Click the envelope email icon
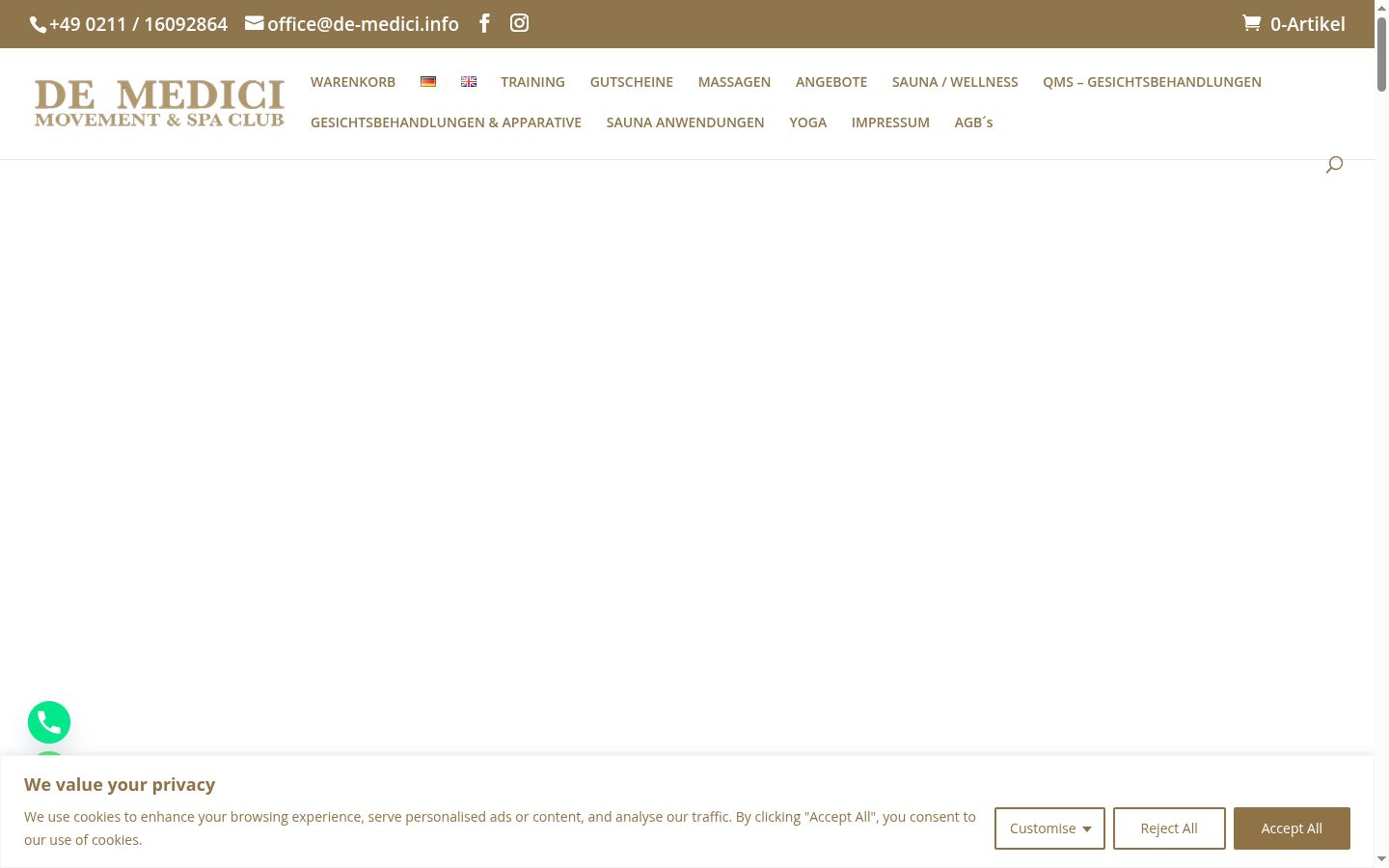Screen dimensions: 1389x868 pos(254,23)
